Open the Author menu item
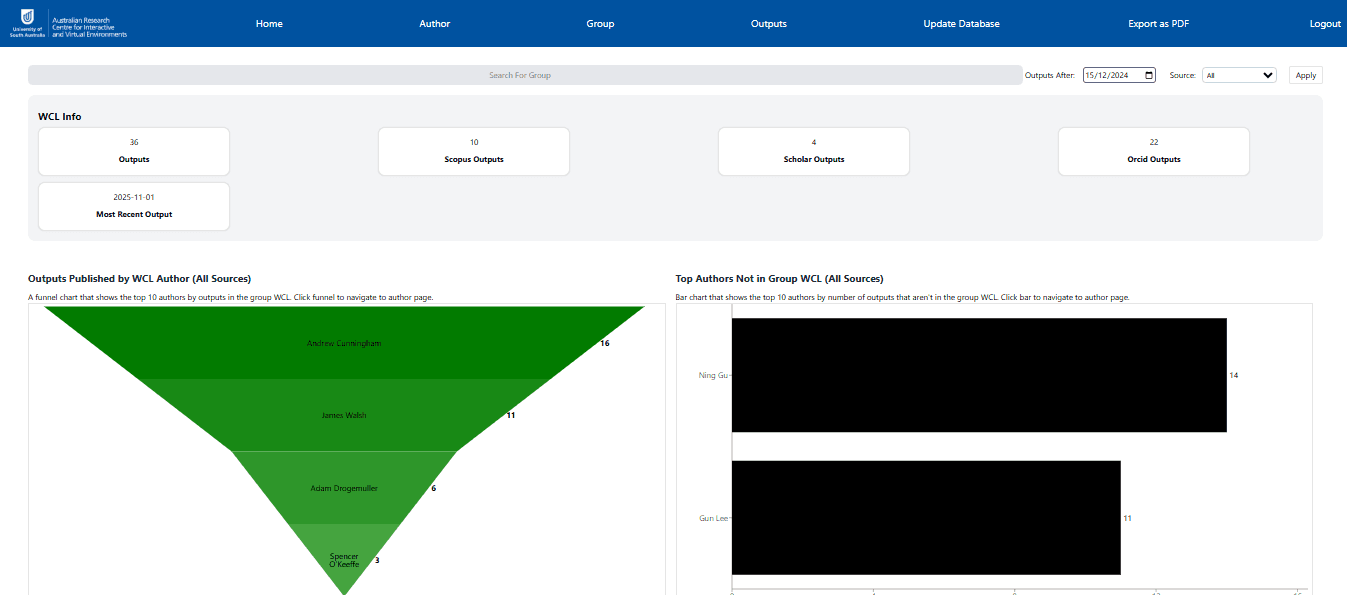The image size is (1347, 595). (x=434, y=24)
